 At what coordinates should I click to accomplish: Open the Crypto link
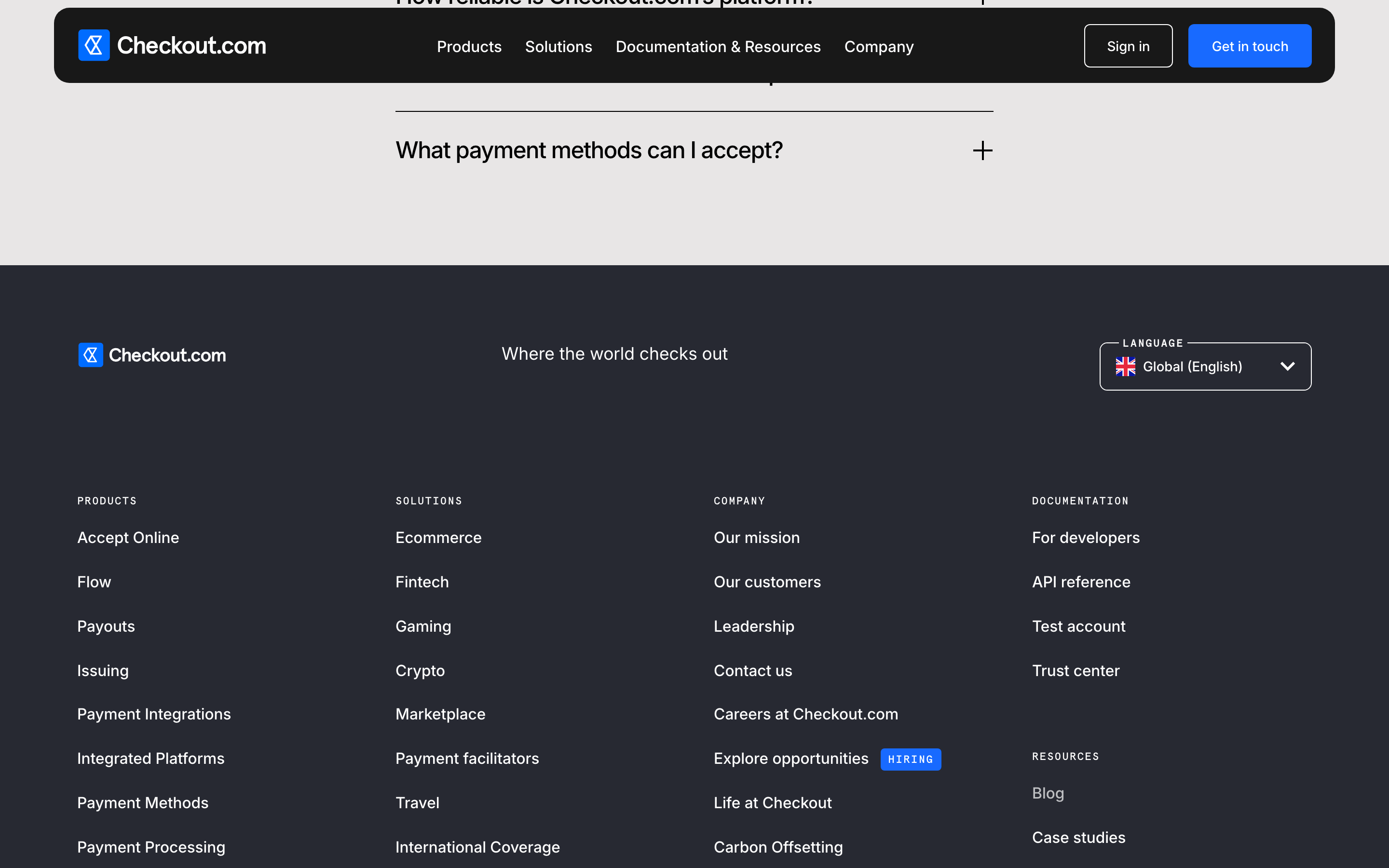(x=420, y=670)
